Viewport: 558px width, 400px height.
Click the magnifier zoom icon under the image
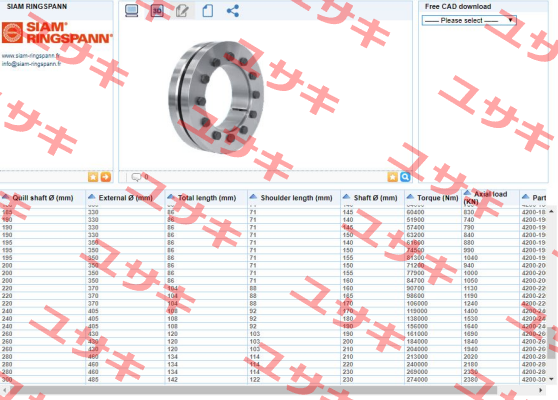(x=405, y=177)
